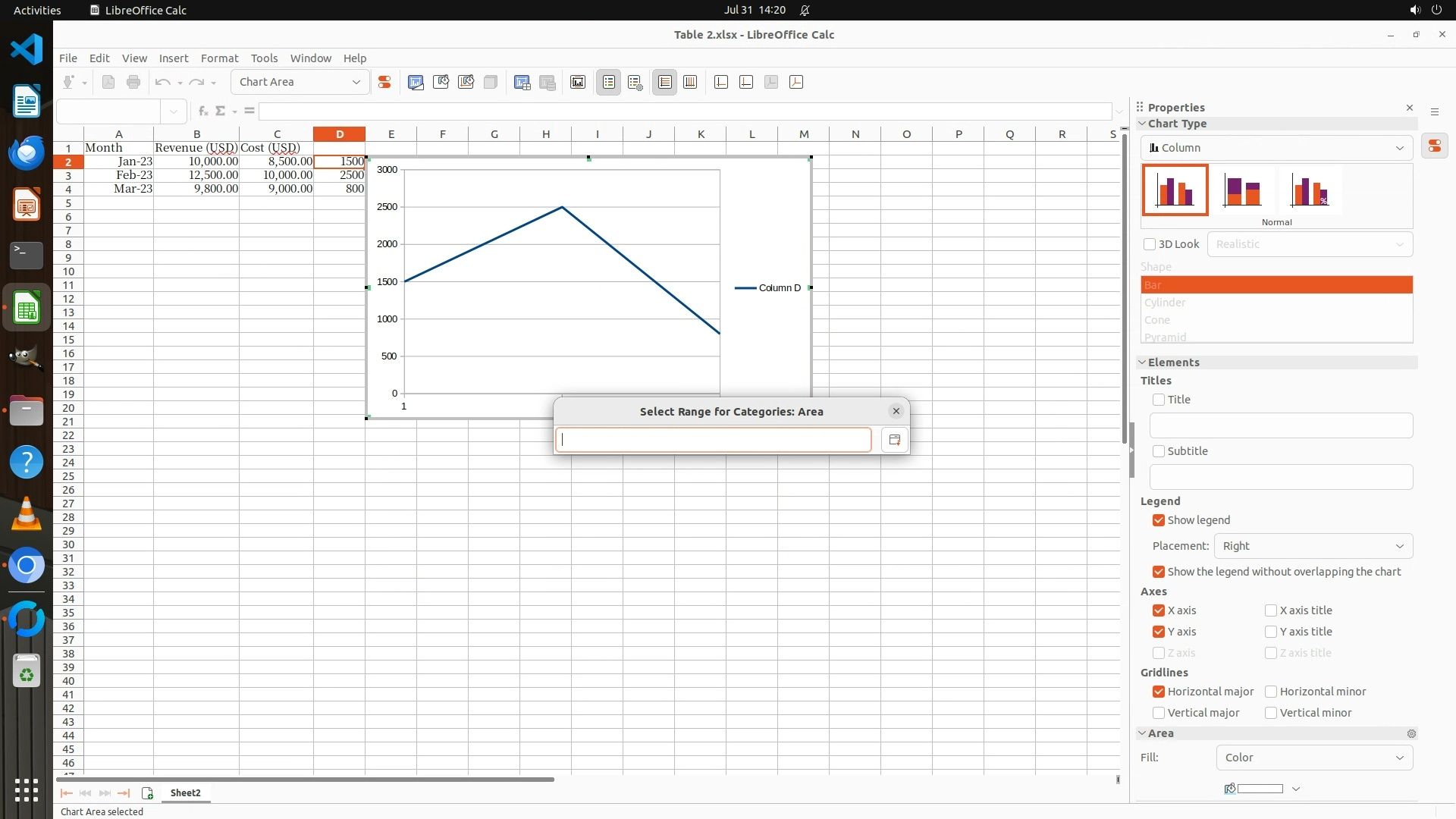
Task: Open LibreOffice Impress from the dock
Action: (27, 206)
